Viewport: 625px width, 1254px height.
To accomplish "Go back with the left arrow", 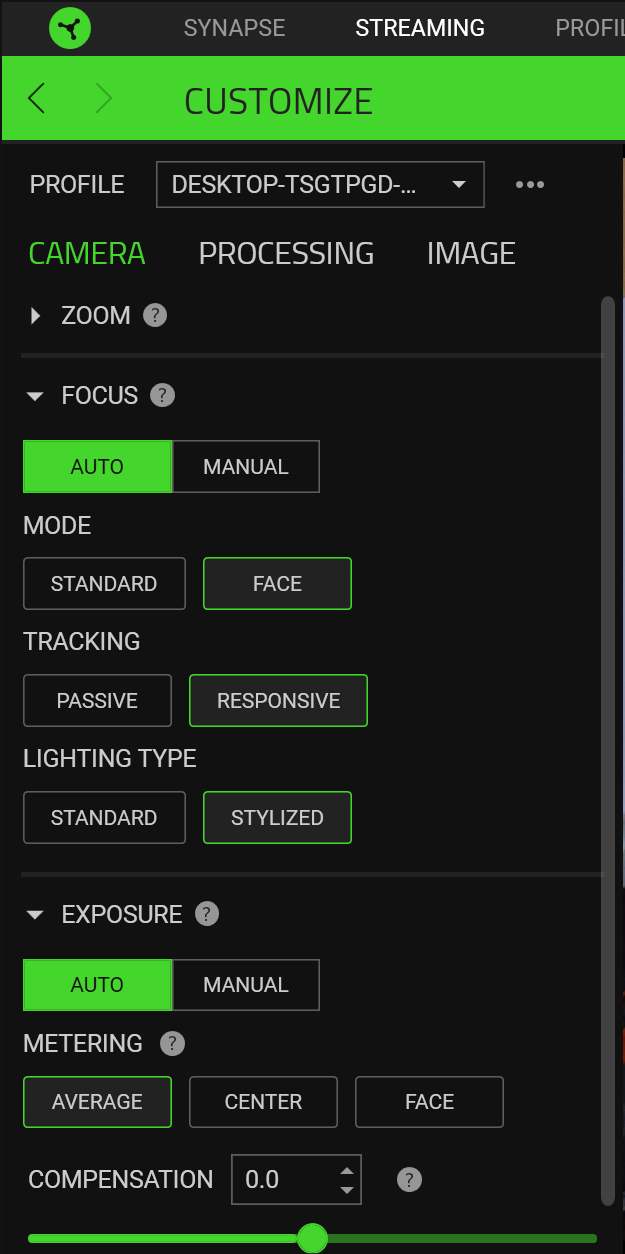I will coord(37,99).
